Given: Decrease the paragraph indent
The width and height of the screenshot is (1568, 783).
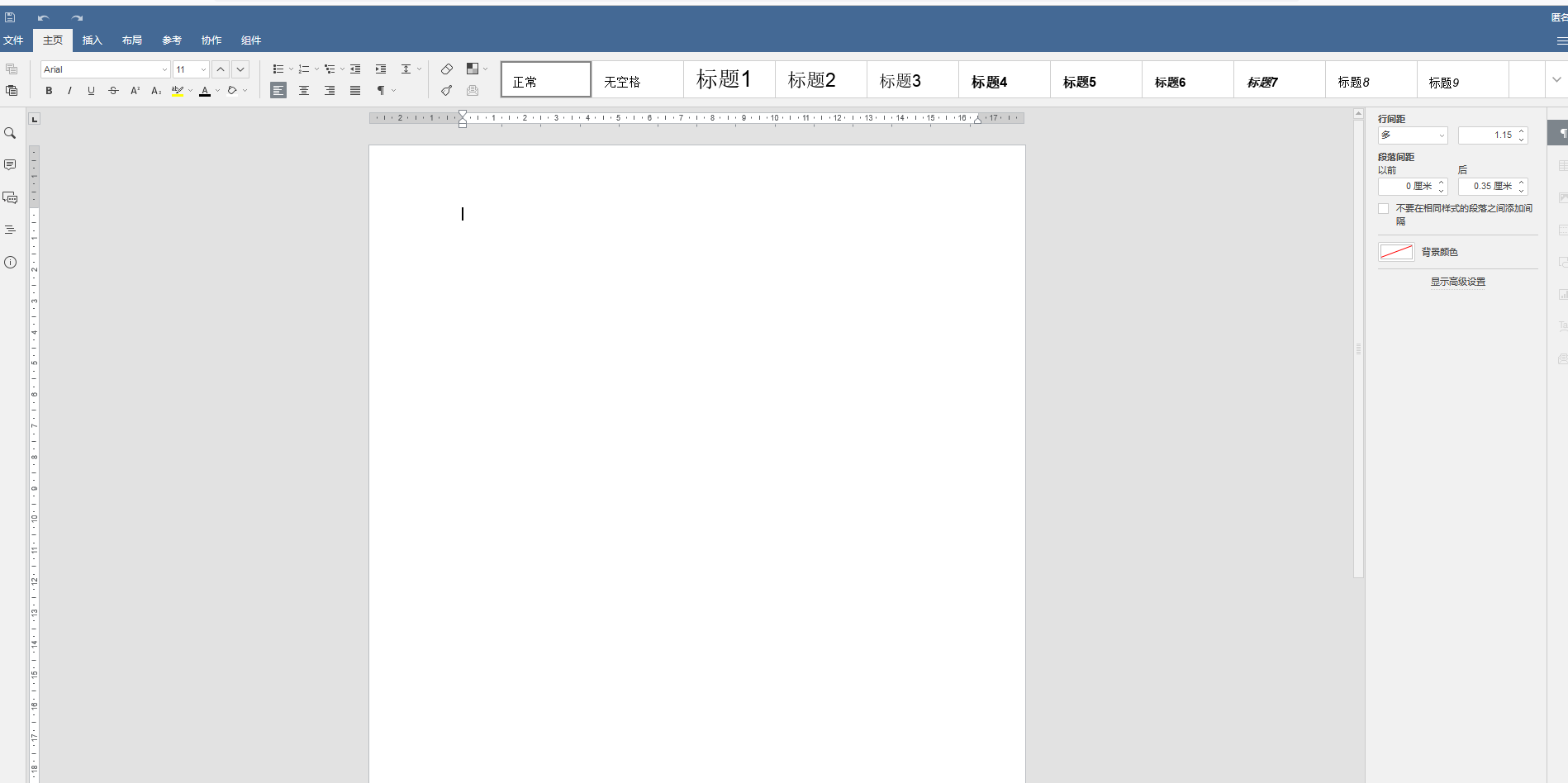Looking at the screenshot, I should click(355, 69).
